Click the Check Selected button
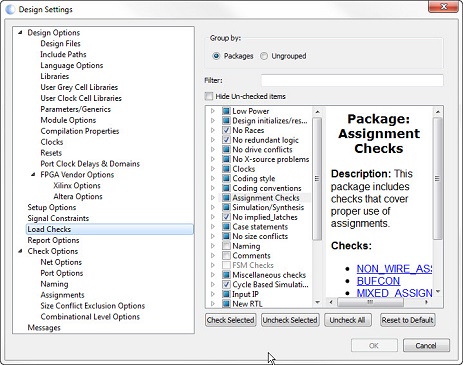463x365 pixels. point(231,320)
